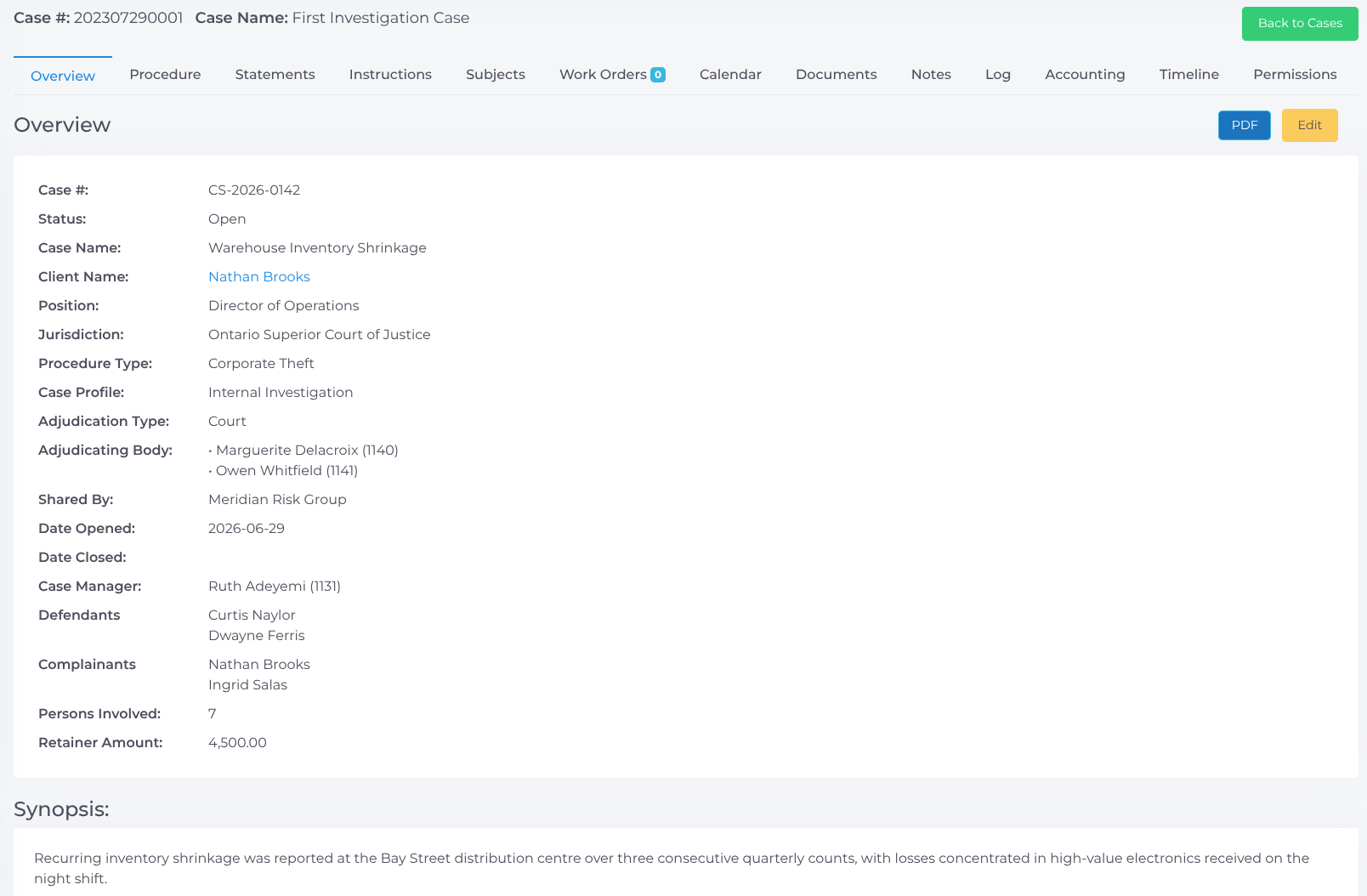Image resolution: width=1367 pixels, height=896 pixels.
Task: Select Ontario Superior Court of Justice text
Action: [320, 335]
